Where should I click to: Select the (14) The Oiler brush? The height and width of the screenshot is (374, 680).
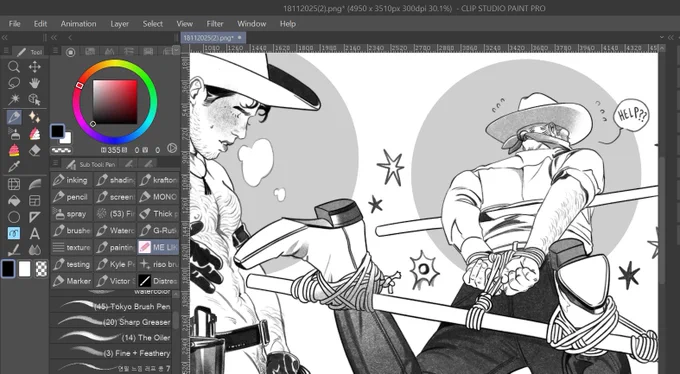click(x=111, y=338)
